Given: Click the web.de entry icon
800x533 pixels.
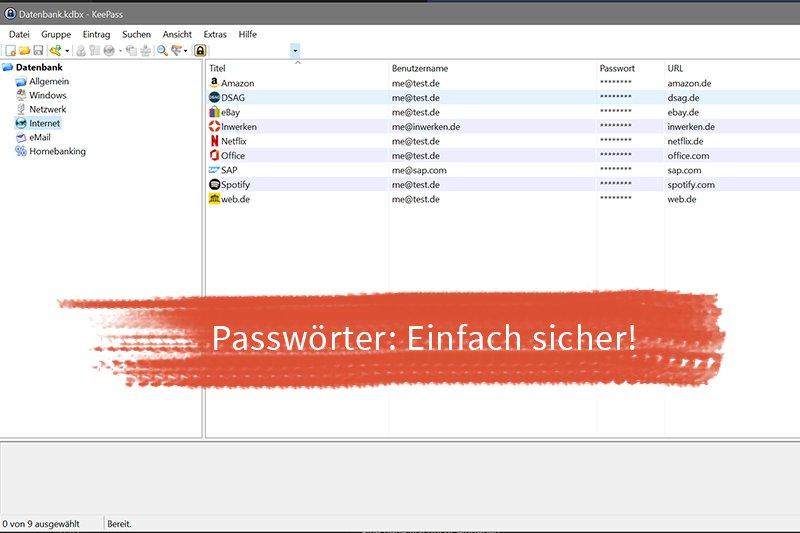Looking at the screenshot, I should pyautogui.click(x=214, y=199).
